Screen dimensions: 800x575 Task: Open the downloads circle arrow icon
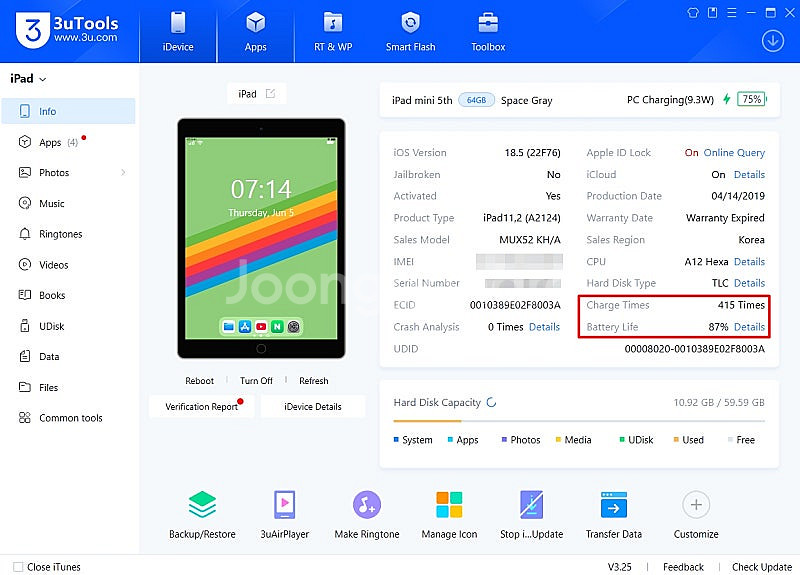tap(773, 41)
